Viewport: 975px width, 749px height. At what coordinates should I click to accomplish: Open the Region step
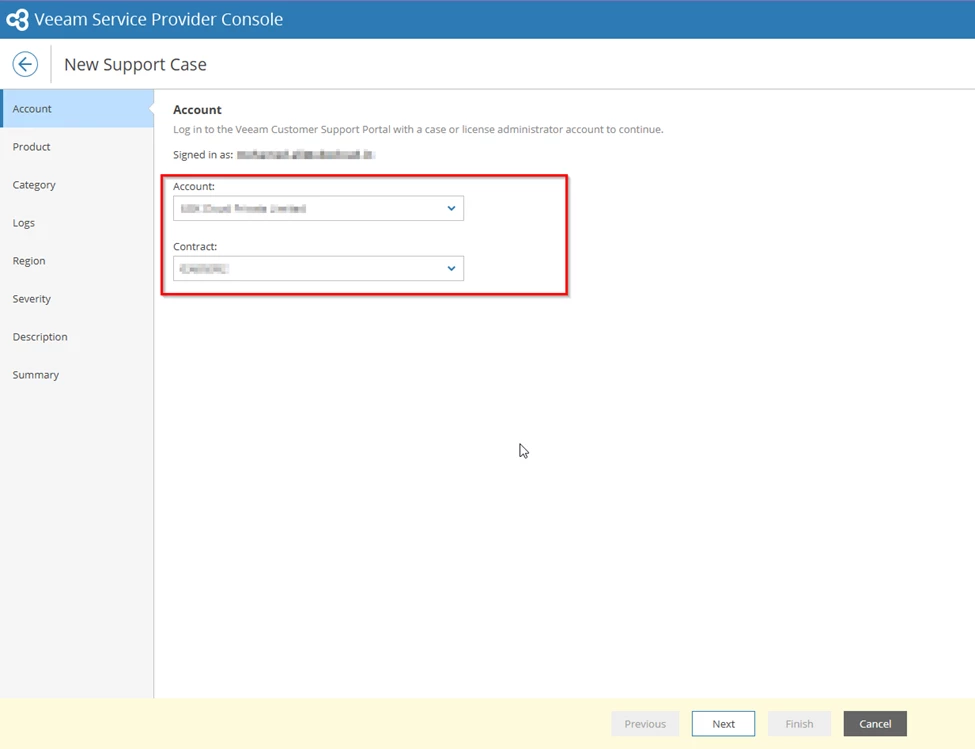click(77, 260)
